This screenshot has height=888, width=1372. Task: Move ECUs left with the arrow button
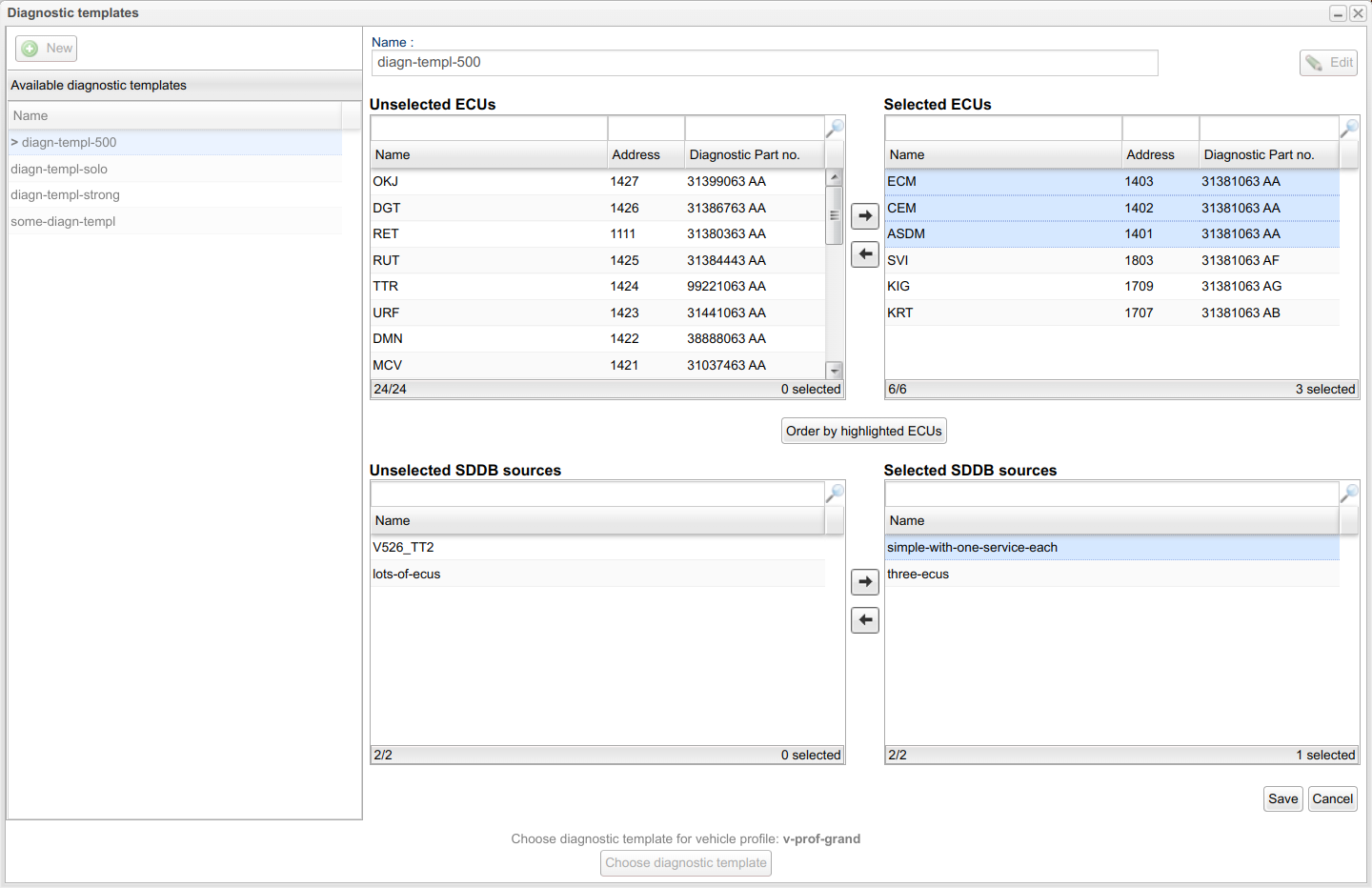[x=864, y=254]
